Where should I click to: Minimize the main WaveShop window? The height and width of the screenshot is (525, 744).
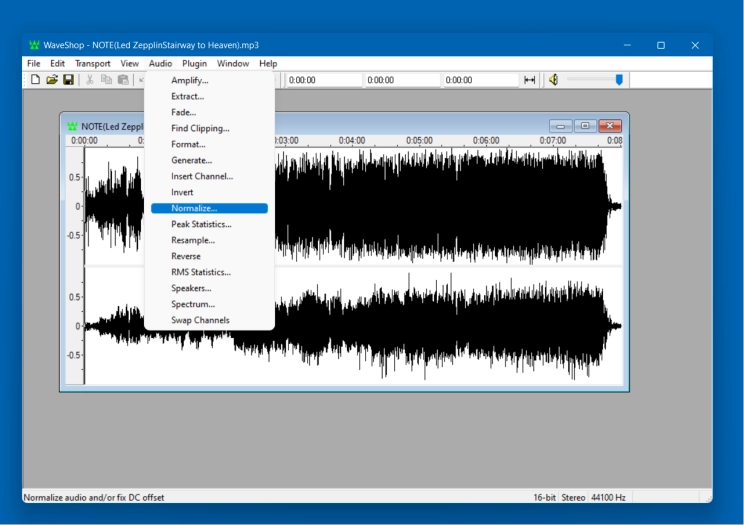click(x=627, y=45)
